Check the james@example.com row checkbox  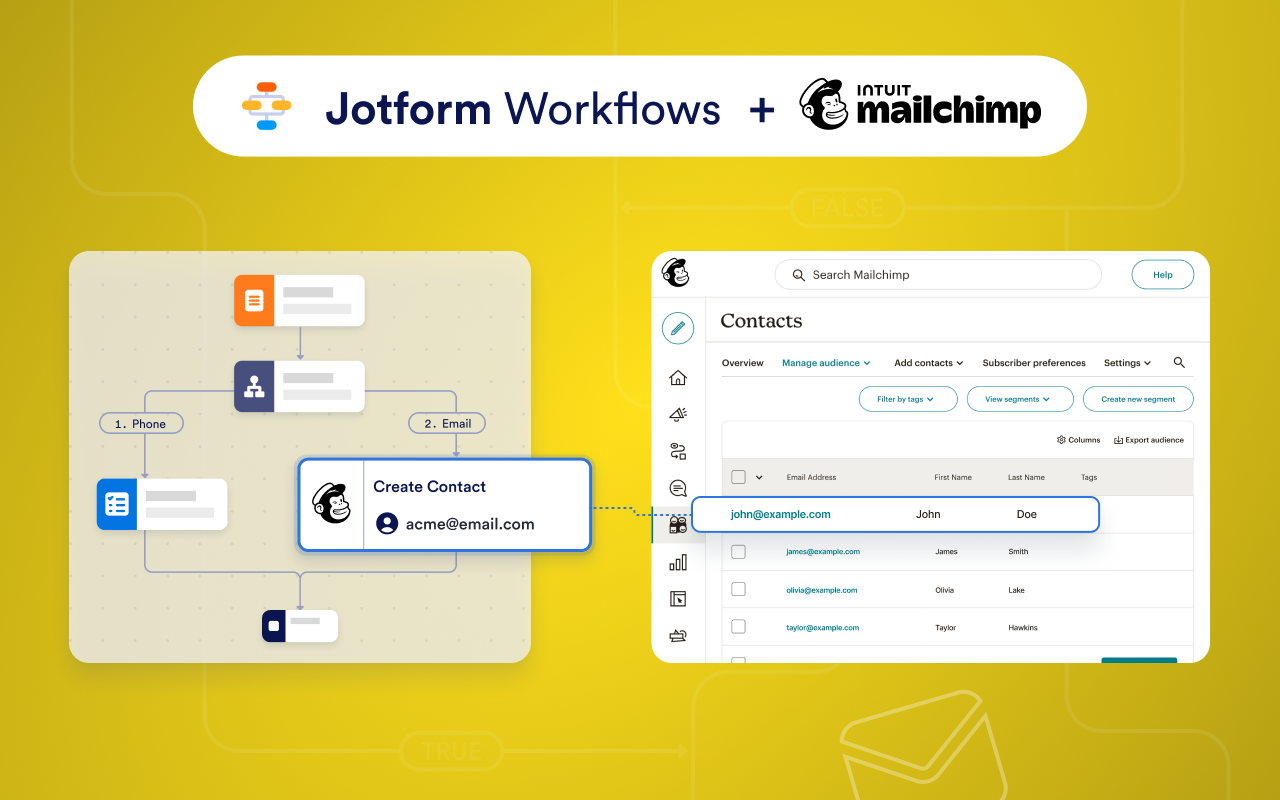click(738, 551)
